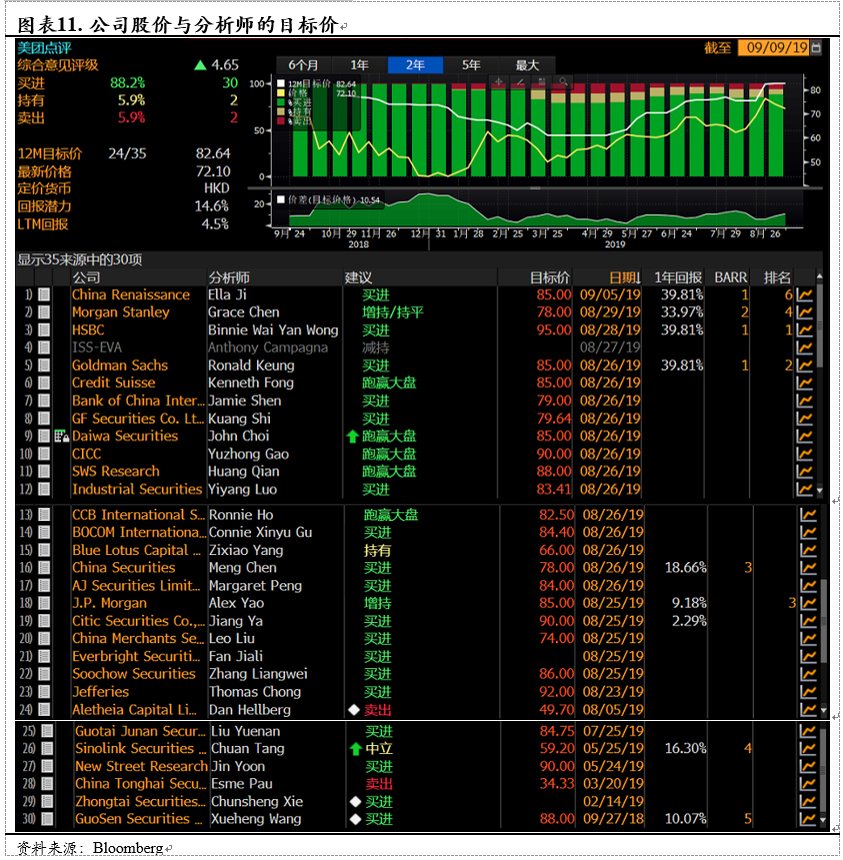Open the CICC company link
The height and width of the screenshot is (860, 843).
87,454
